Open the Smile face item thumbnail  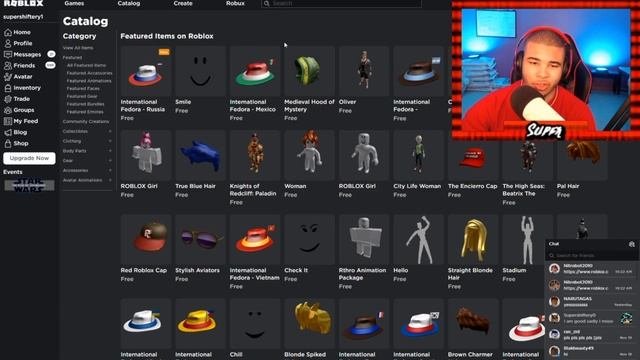coord(200,71)
